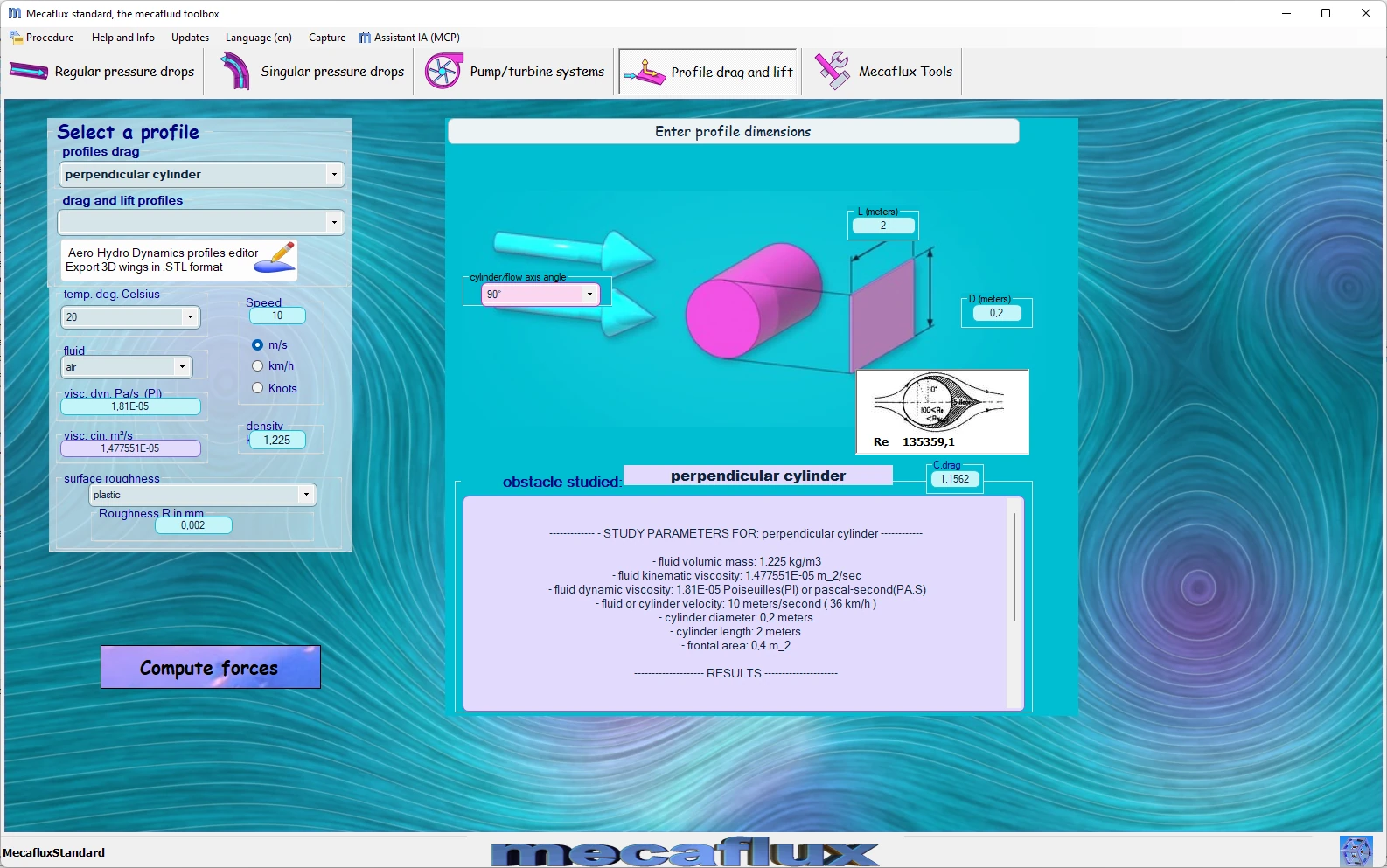
Task: Click the D (meters) diameter field
Action: click(x=997, y=313)
